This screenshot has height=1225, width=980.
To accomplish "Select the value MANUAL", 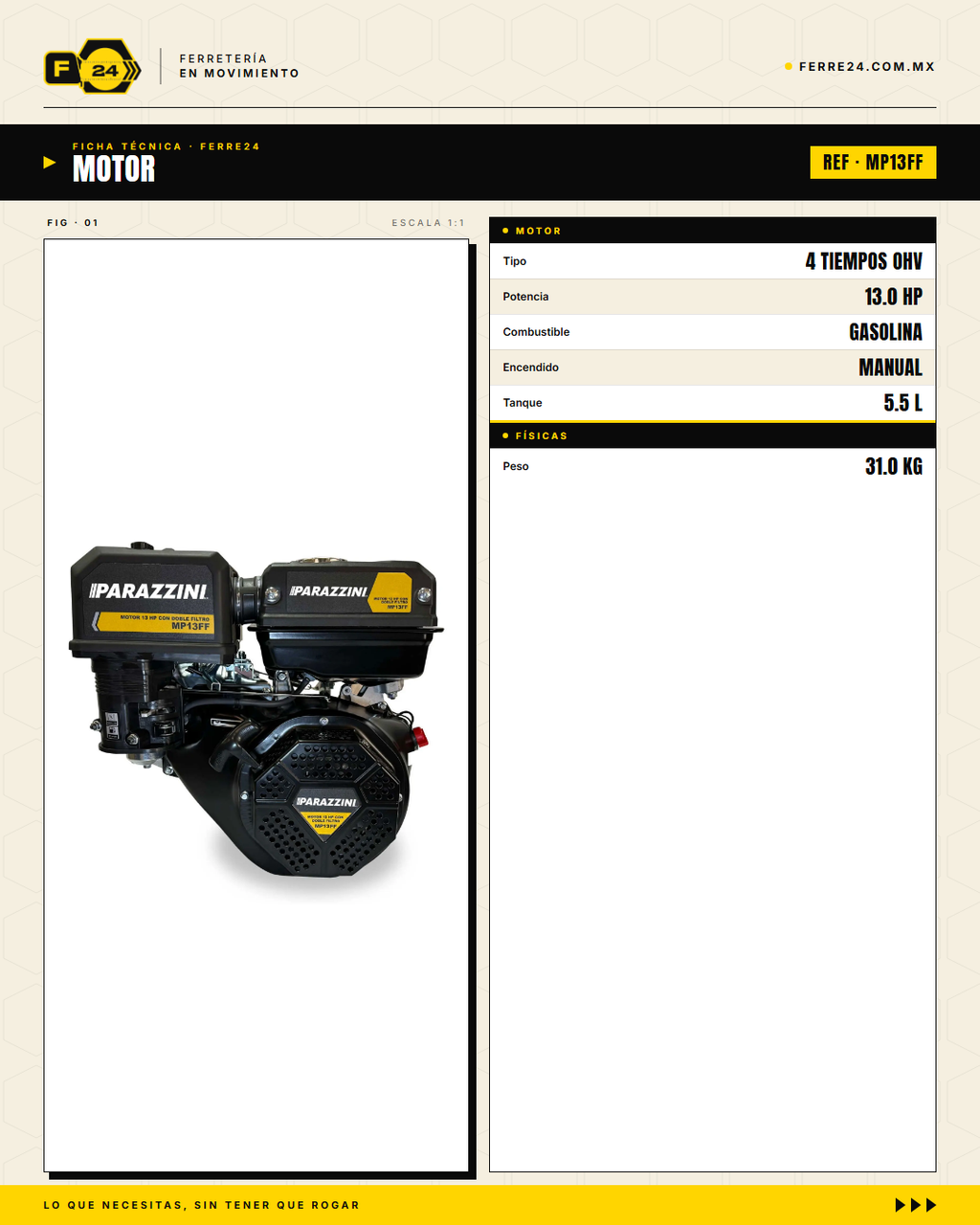I will (890, 367).
